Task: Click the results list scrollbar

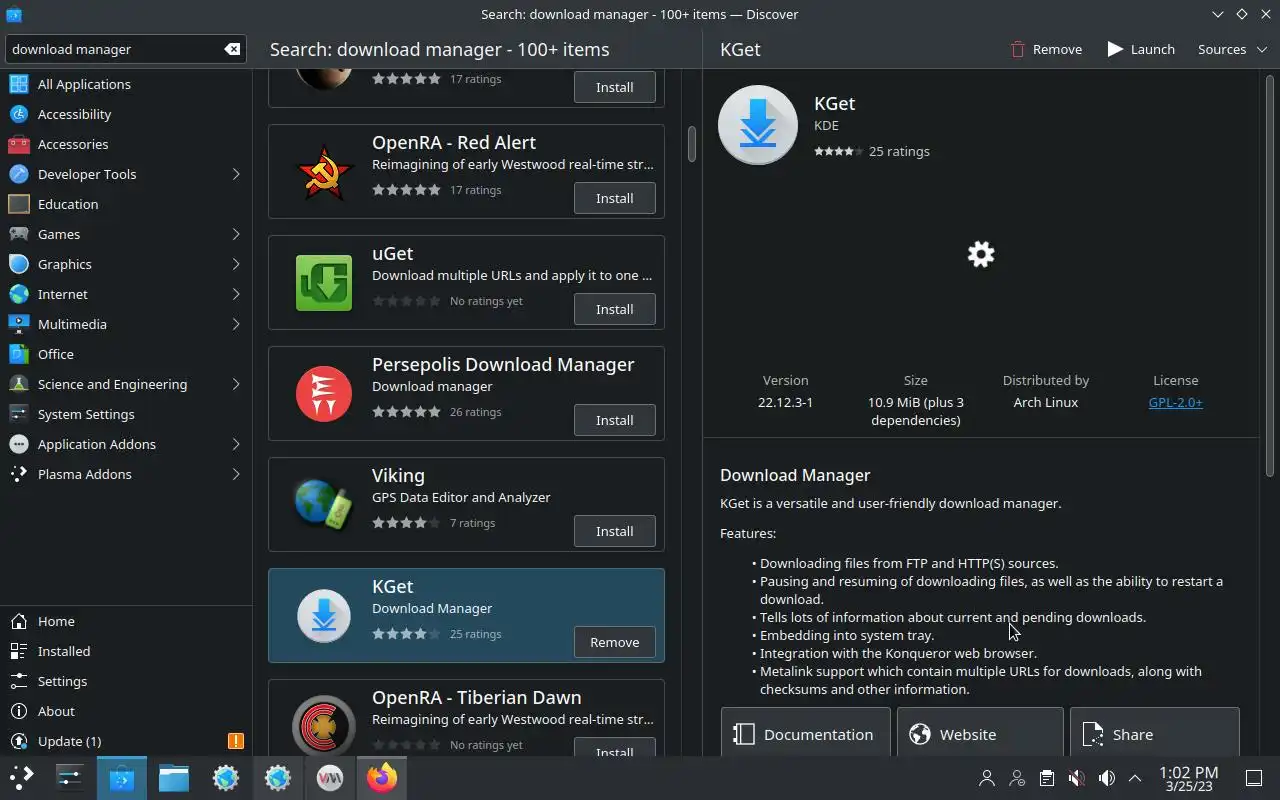Action: pyautogui.click(x=691, y=143)
